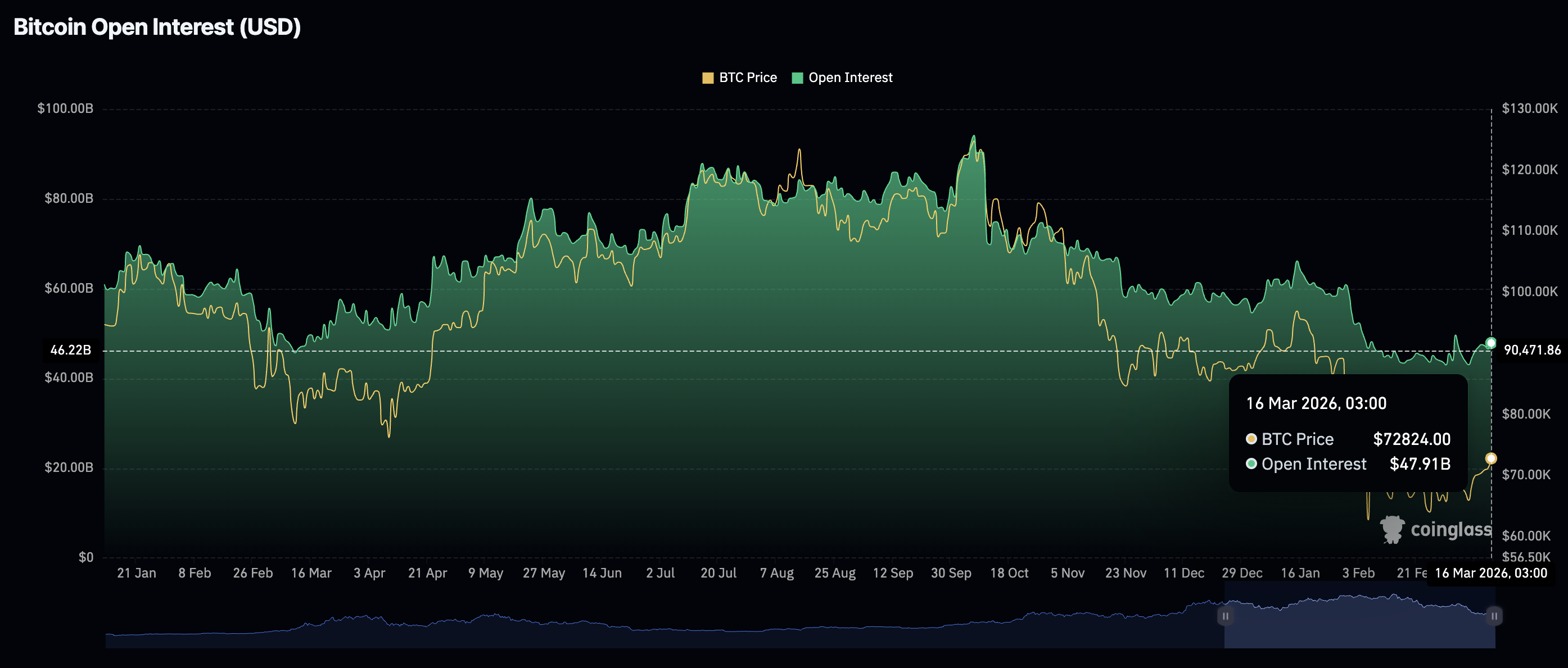
Task: Click the 90,471.86 crosshair price label
Action: pos(1531,350)
